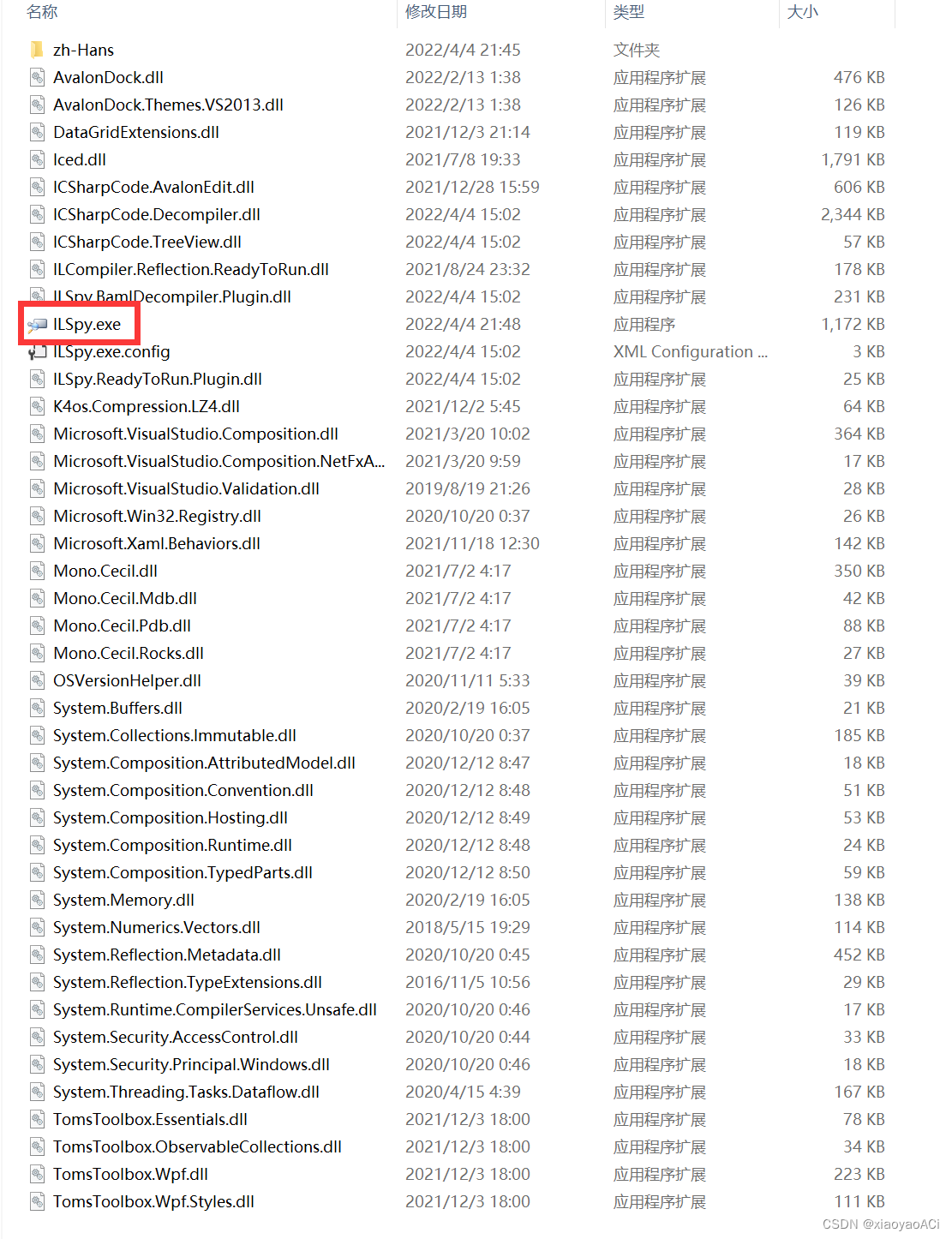Select TomsToolbox.ObservableCollections.dll file name
This screenshot has width=952, height=1239.
point(197,1146)
